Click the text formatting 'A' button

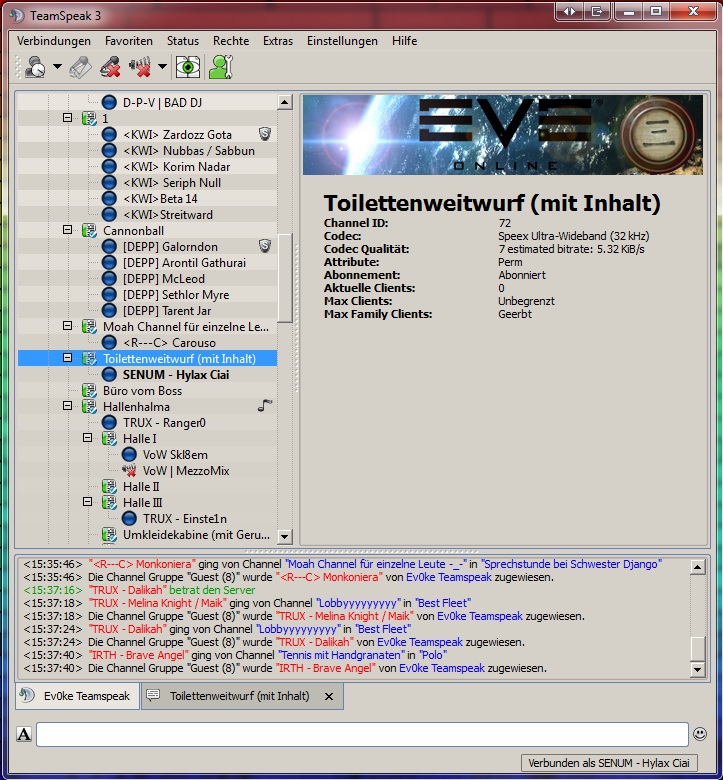[x=24, y=734]
